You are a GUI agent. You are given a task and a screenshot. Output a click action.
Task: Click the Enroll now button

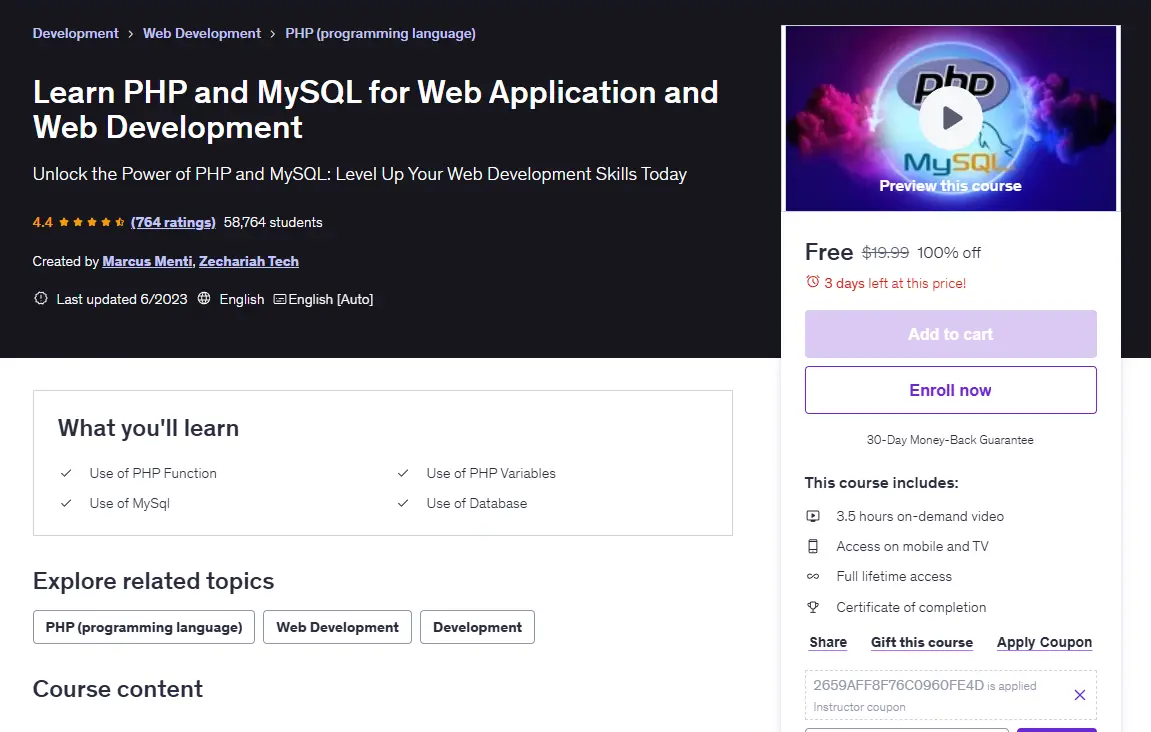(951, 390)
